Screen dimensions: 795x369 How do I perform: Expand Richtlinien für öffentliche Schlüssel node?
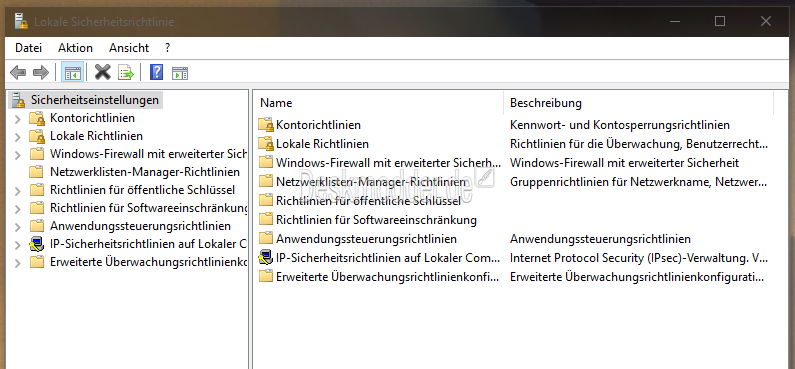click(18, 191)
